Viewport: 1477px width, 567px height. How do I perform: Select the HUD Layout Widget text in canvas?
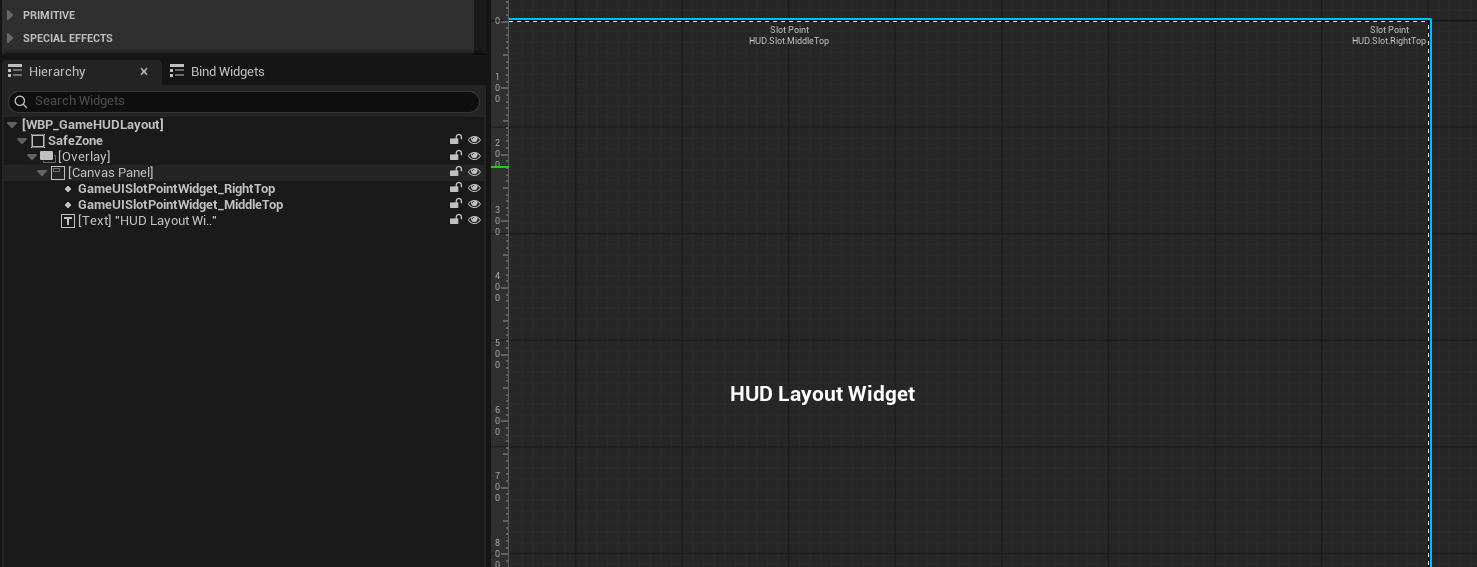(x=822, y=394)
